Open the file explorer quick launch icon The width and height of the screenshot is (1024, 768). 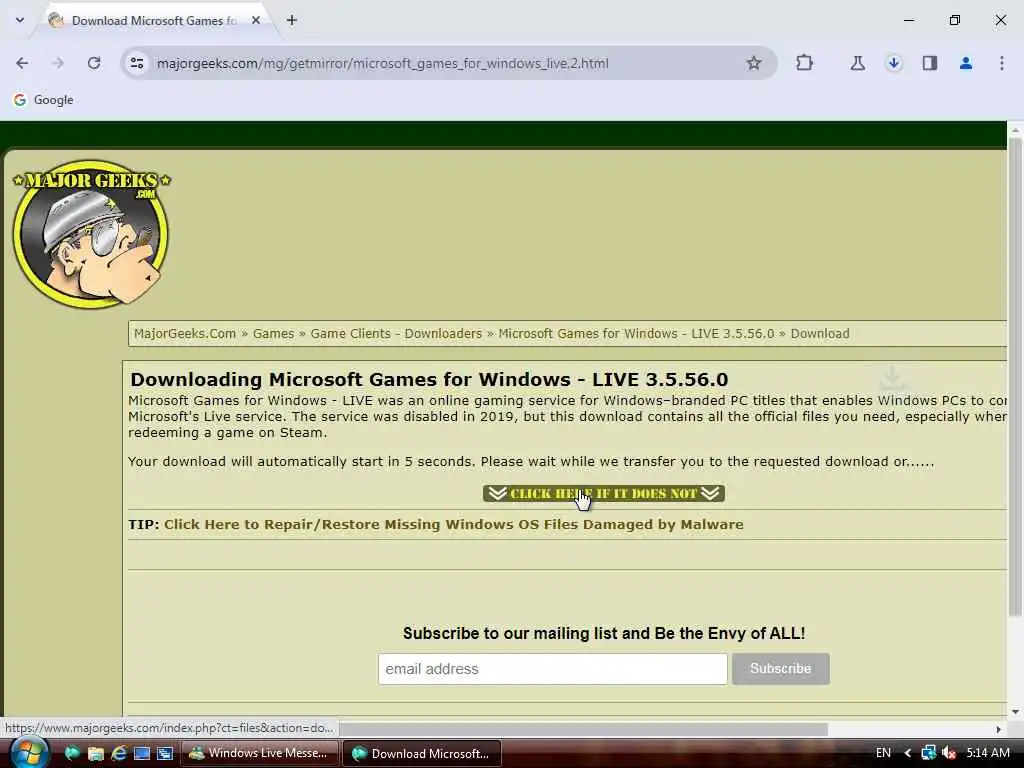[95, 753]
